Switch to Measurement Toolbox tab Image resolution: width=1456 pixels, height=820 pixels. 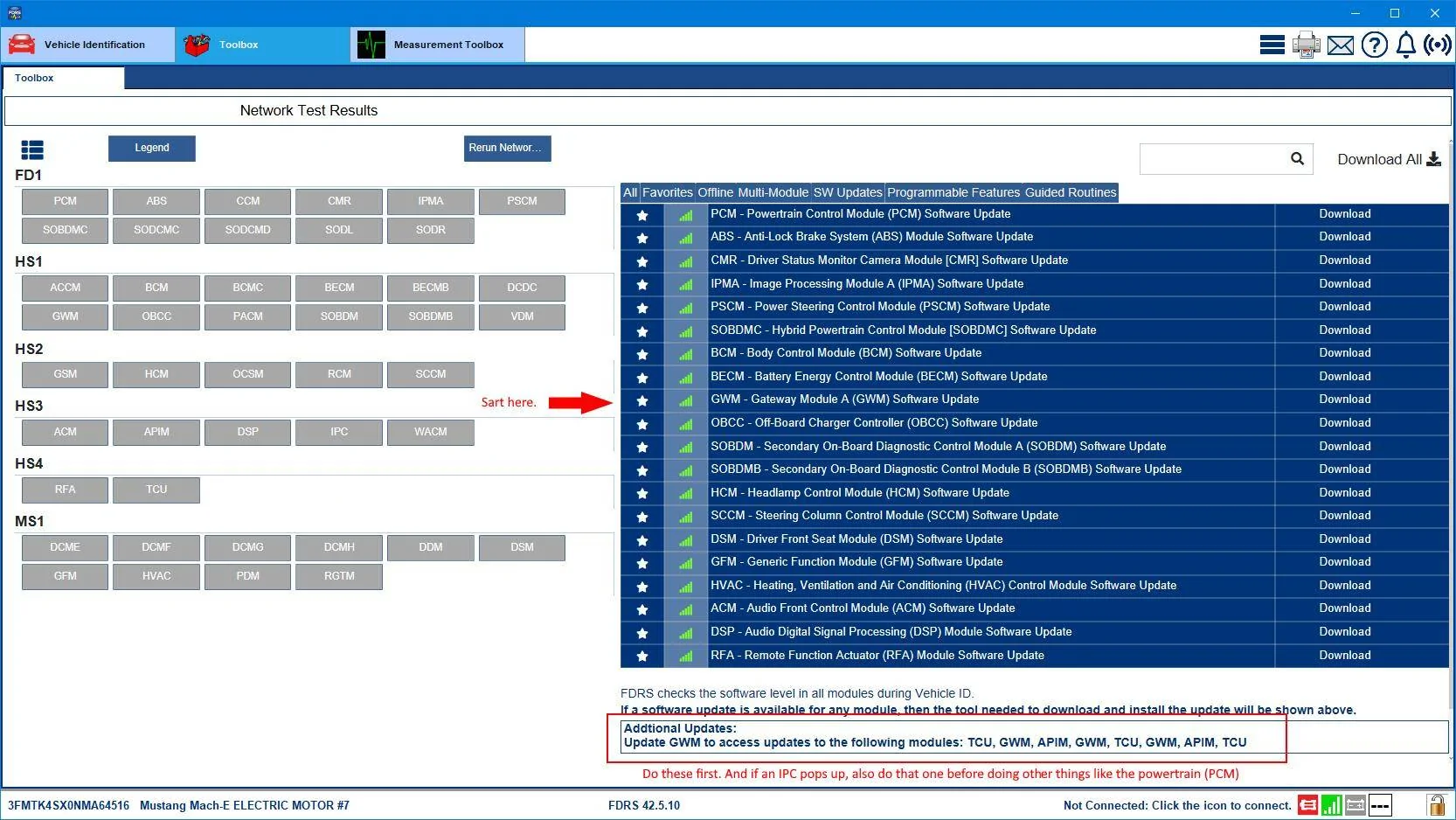pos(437,45)
